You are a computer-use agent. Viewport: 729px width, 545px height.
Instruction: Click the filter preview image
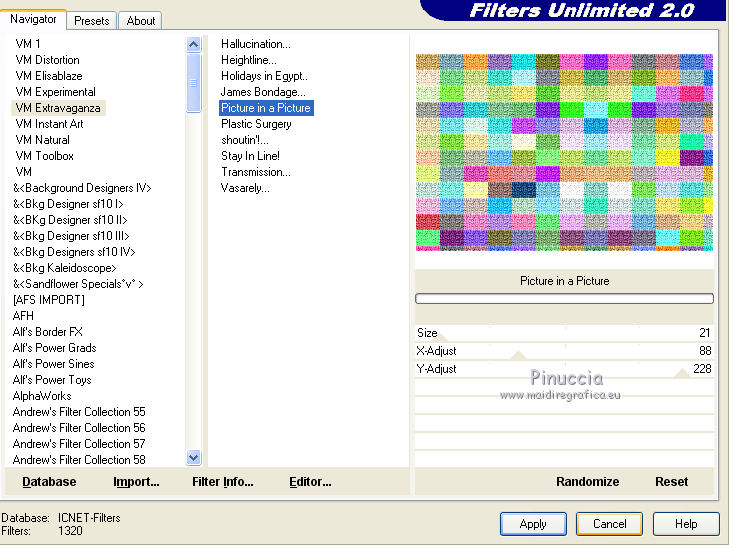(x=564, y=152)
